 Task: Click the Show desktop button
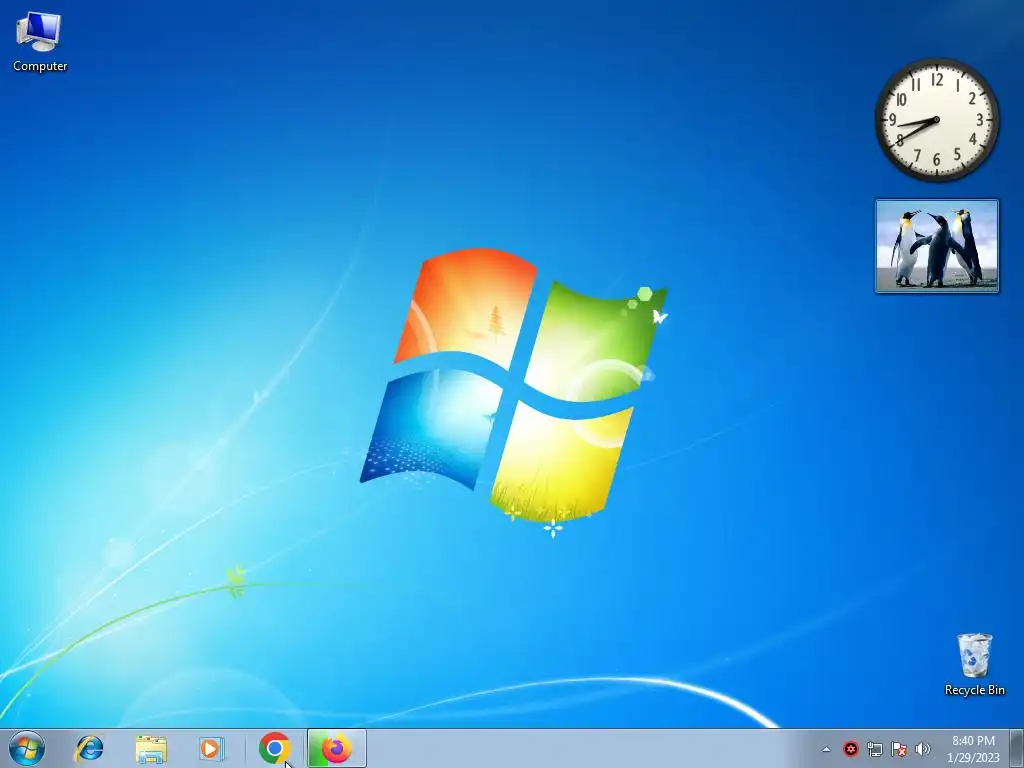[x=1016, y=748]
